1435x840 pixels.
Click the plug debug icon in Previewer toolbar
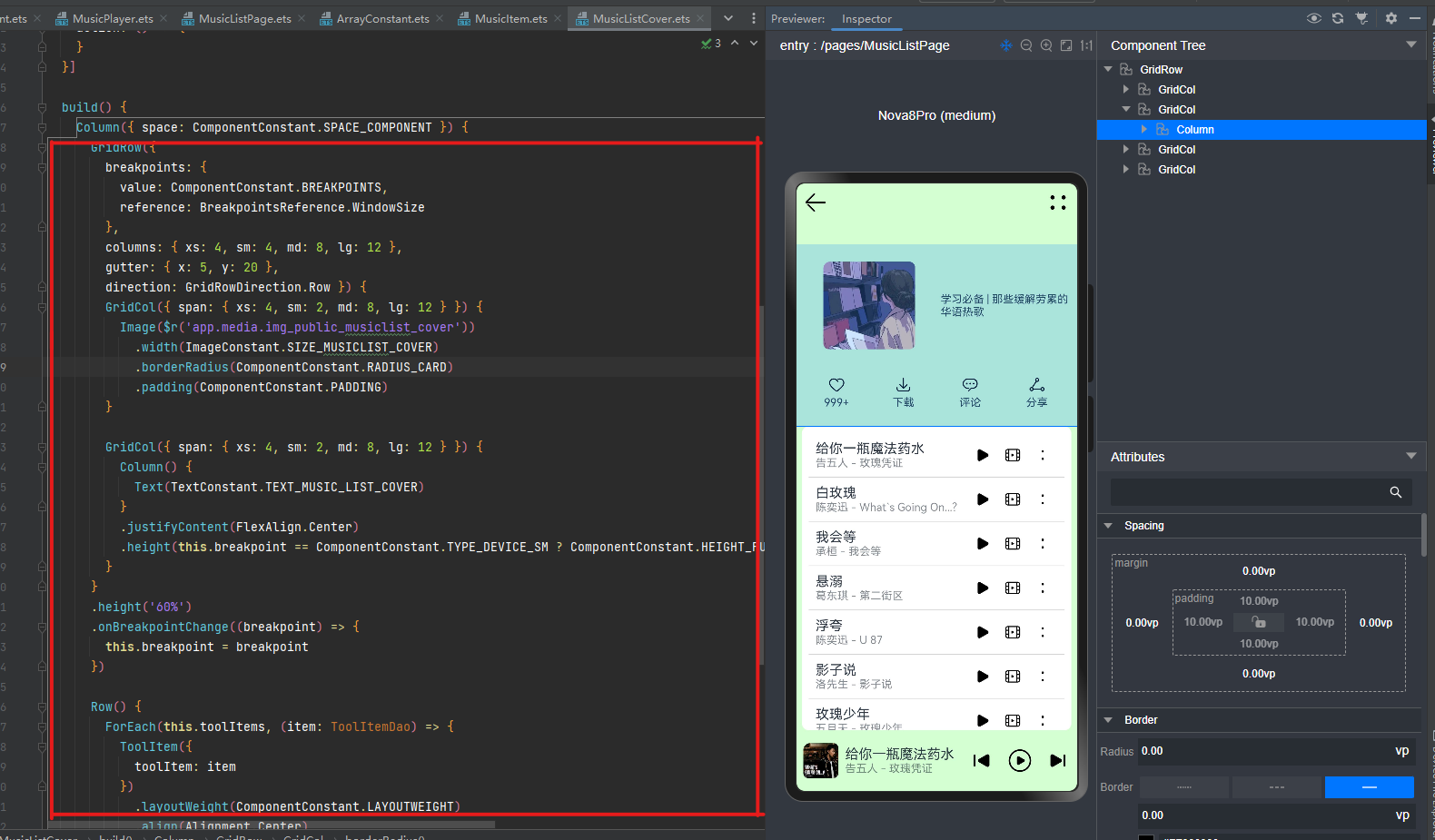[x=1361, y=18]
